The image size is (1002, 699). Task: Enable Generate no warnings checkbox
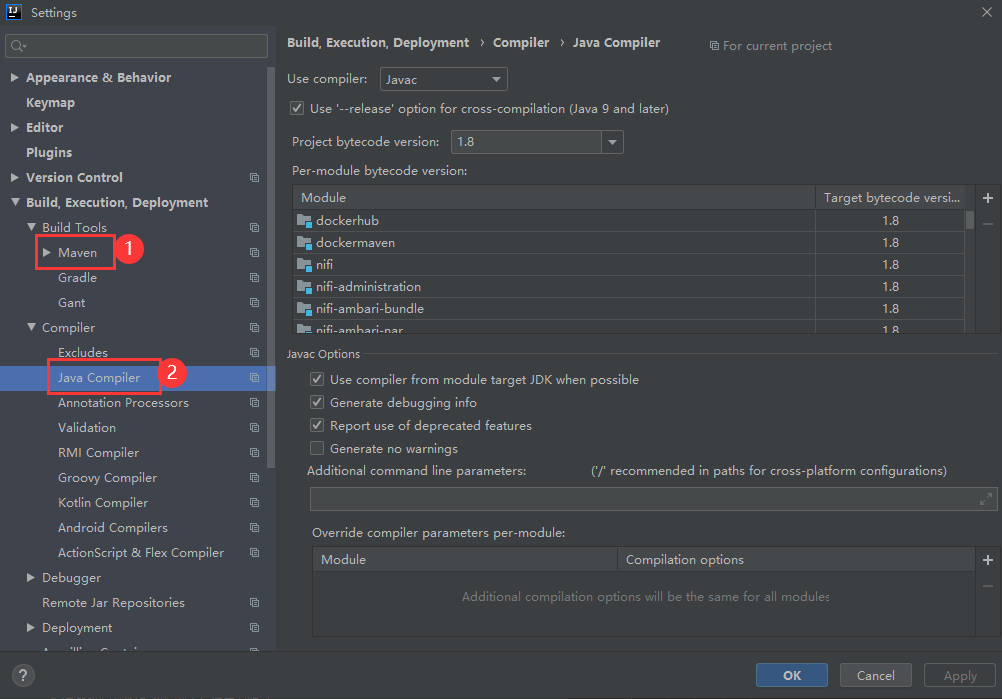(x=317, y=449)
